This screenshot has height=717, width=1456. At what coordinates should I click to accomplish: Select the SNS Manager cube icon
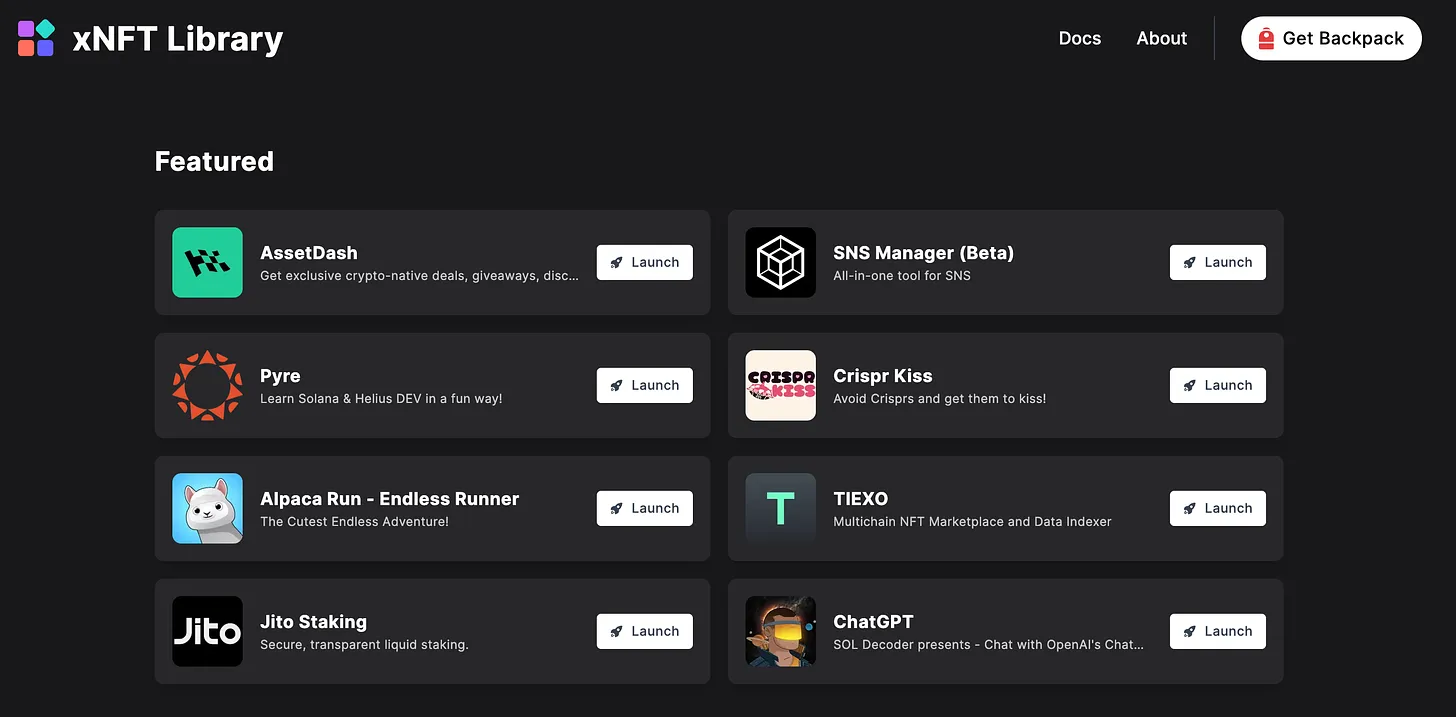(780, 262)
